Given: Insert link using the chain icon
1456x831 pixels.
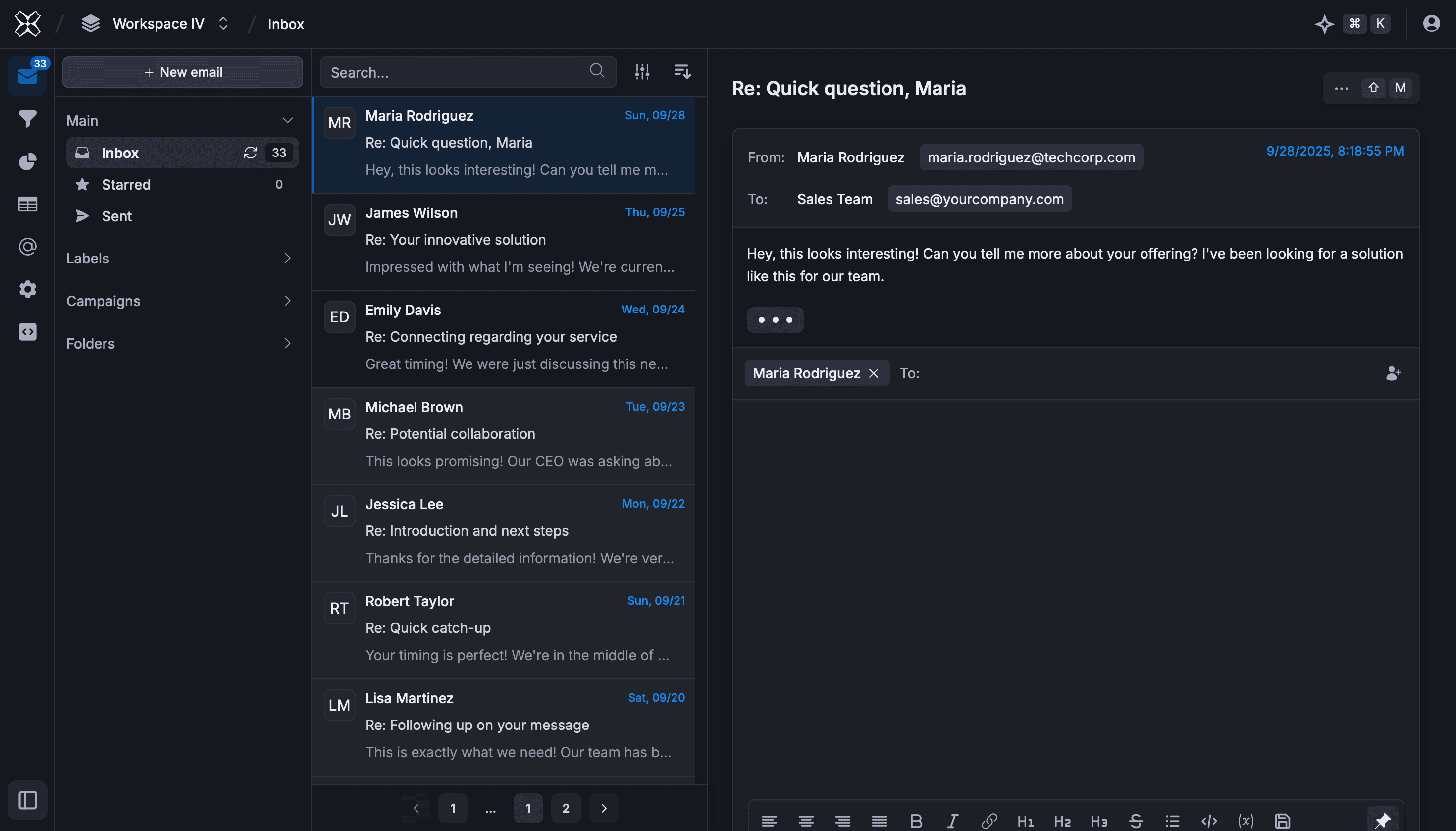Looking at the screenshot, I should pos(988,821).
